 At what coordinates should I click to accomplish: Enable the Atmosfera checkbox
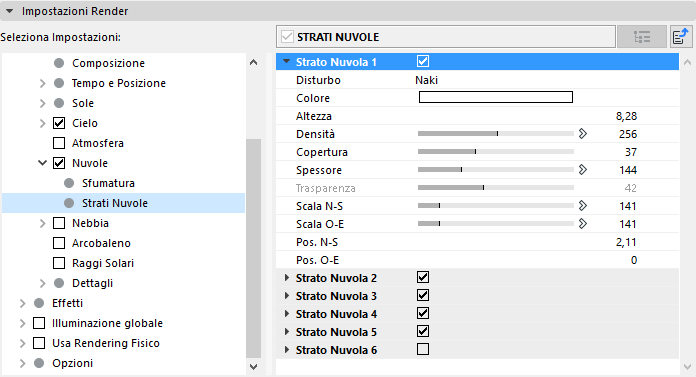(x=59, y=143)
